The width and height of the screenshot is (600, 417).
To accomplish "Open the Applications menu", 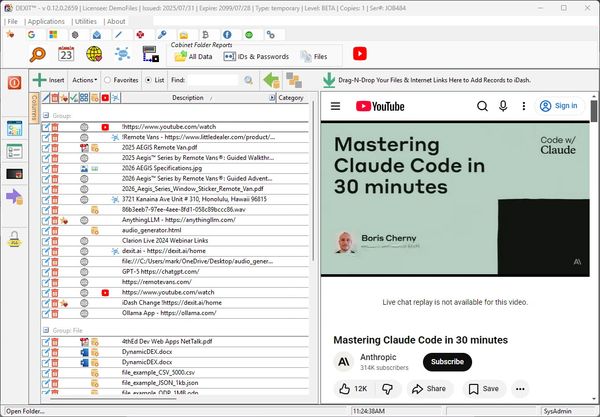I will pos(46,21).
